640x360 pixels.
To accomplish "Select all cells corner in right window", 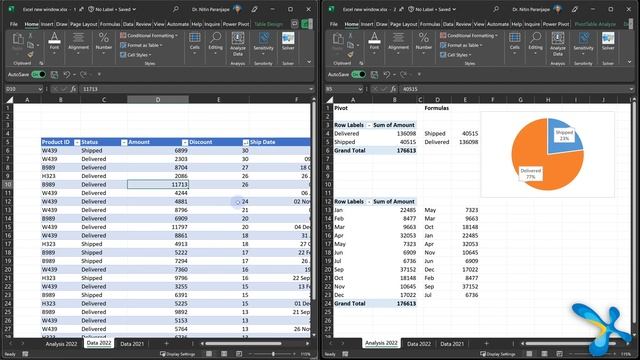I will [329, 100].
